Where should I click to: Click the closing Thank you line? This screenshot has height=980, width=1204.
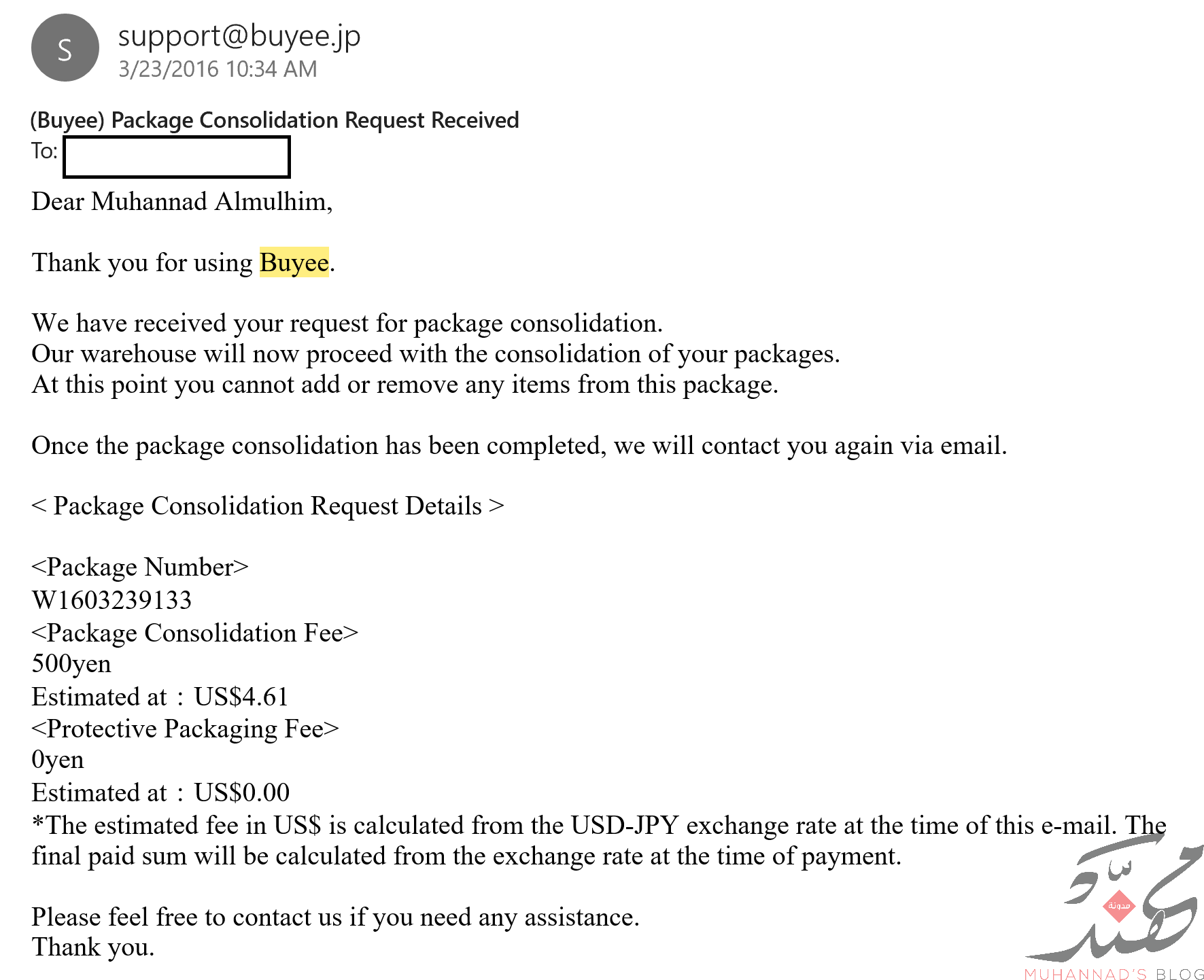(x=93, y=947)
